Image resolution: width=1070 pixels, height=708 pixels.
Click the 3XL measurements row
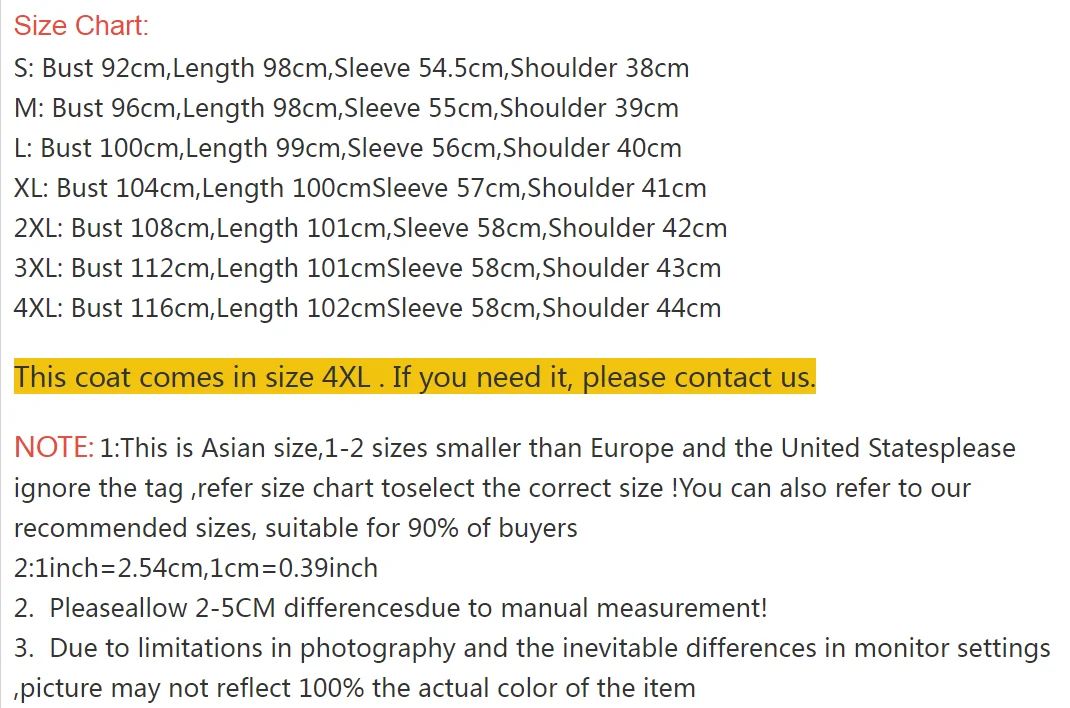tap(367, 268)
